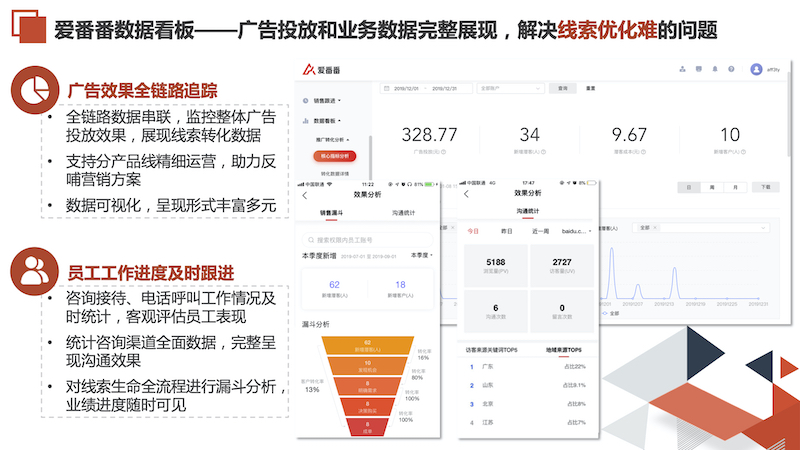Click the 0 留言次数 card
The width and height of the screenshot is (800, 450).
point(562,311)
